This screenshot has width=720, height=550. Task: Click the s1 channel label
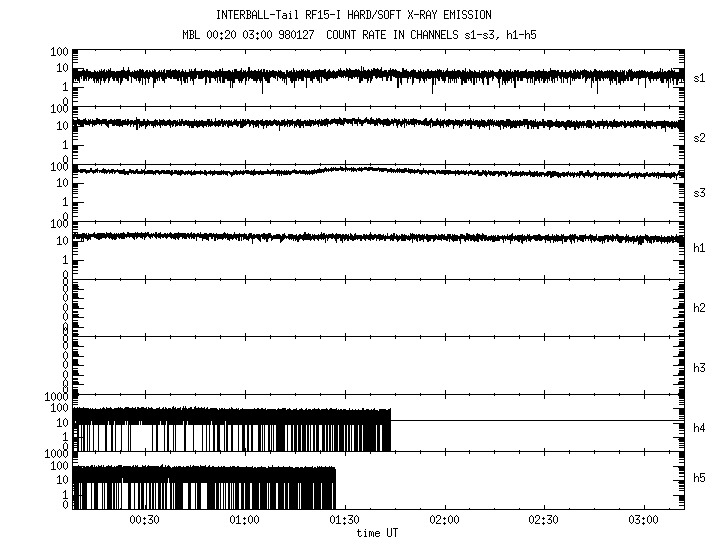tap(700, 78)
